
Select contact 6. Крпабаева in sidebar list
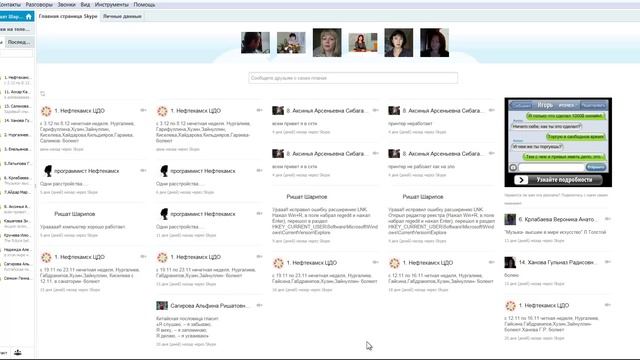click(x=16, y=180)
